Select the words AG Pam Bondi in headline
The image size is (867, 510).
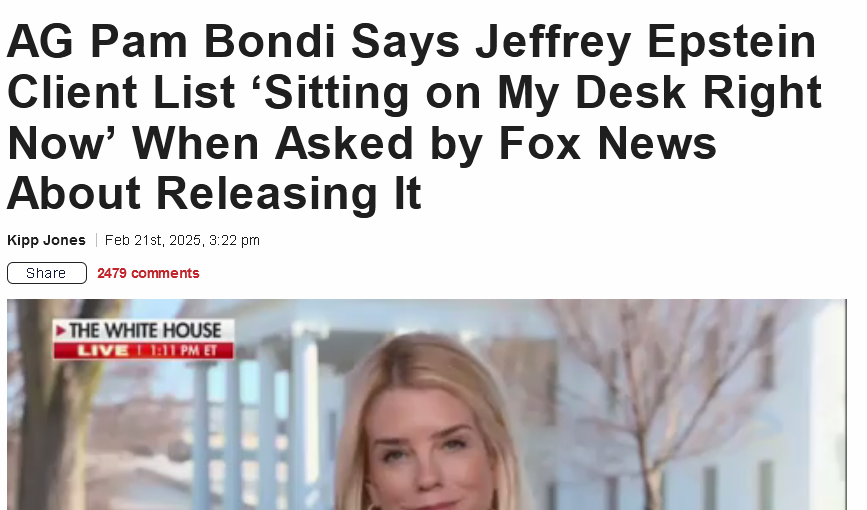(171, 41)
